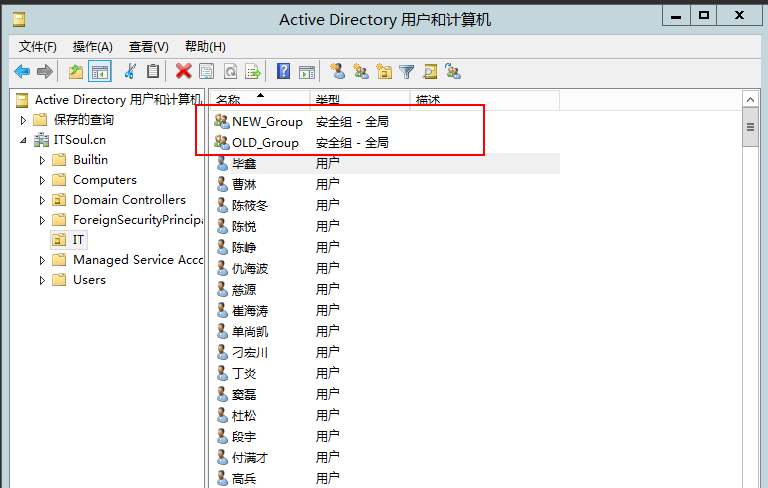
Task: Create new organizational unit icon
Action: 384,72
